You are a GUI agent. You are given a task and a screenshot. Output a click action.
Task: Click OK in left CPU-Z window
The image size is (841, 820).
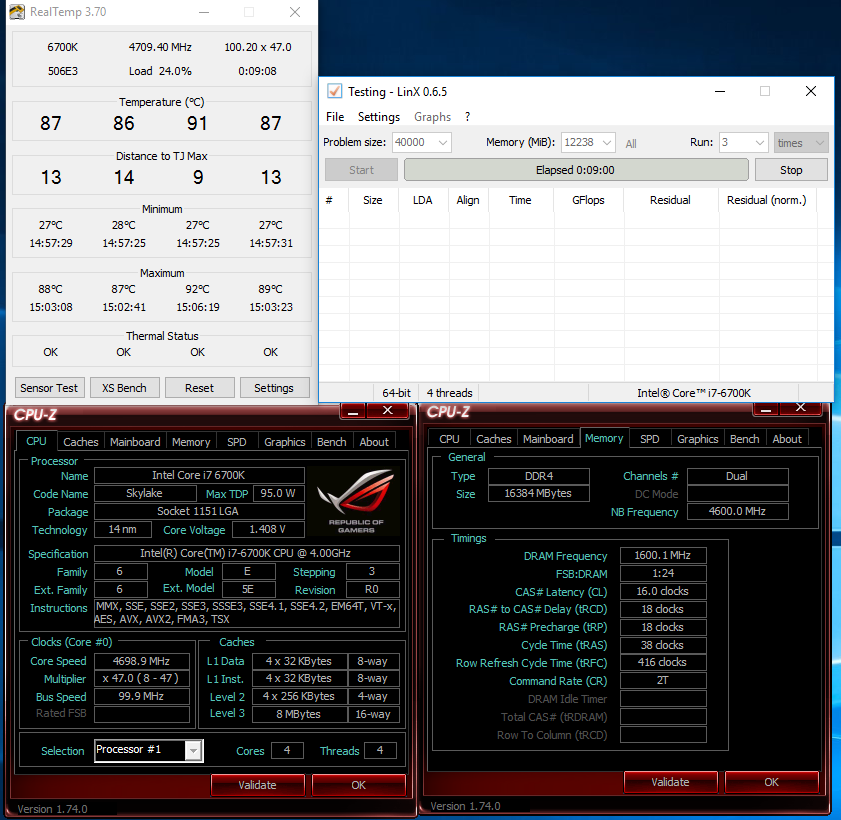tap(358, 785)
